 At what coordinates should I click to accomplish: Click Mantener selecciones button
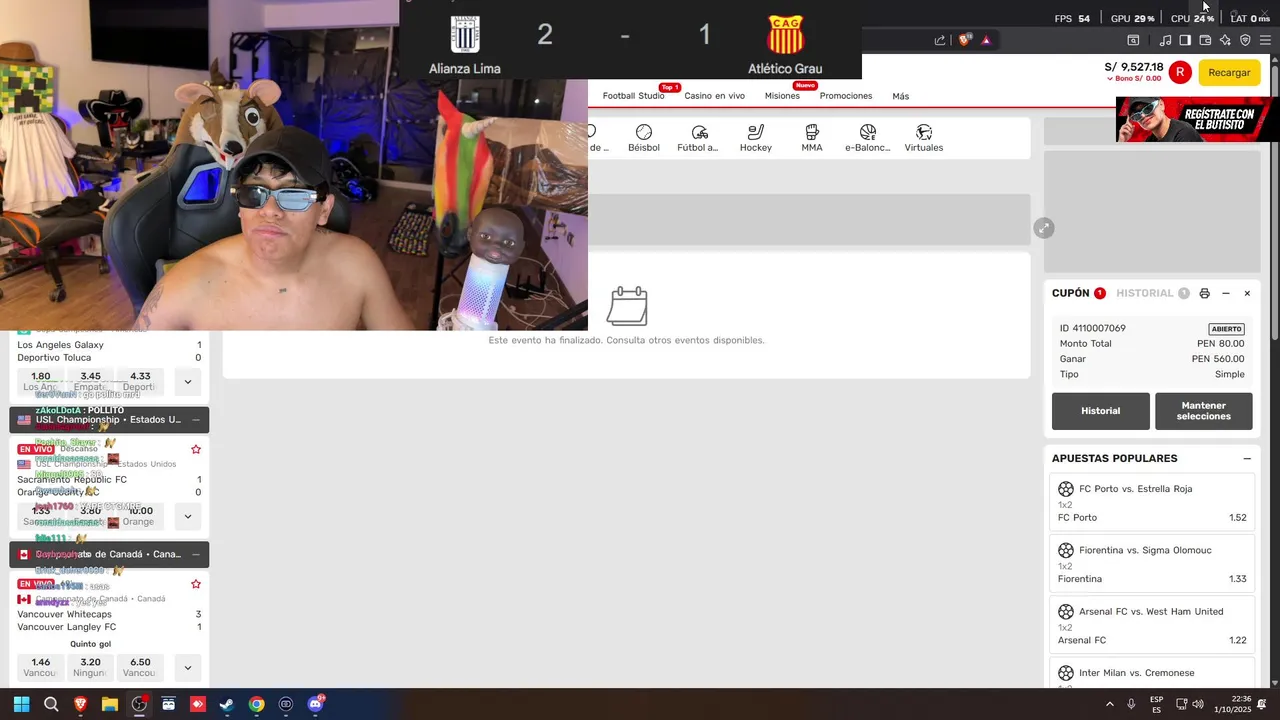coord(1204,411)
